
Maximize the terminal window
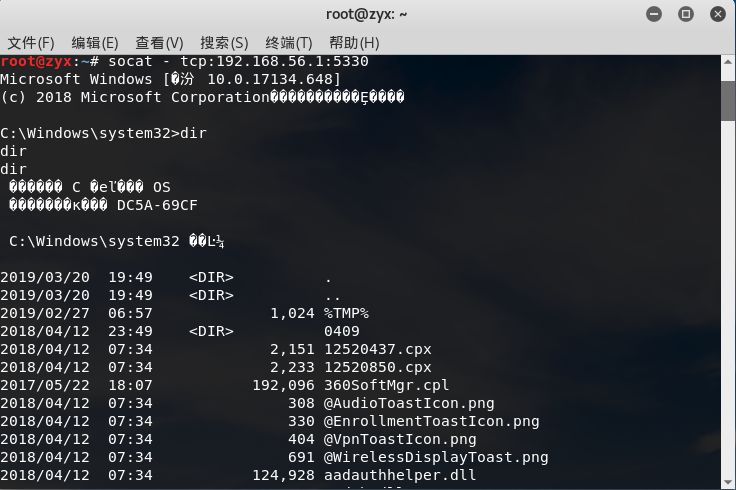click(686, 15)
